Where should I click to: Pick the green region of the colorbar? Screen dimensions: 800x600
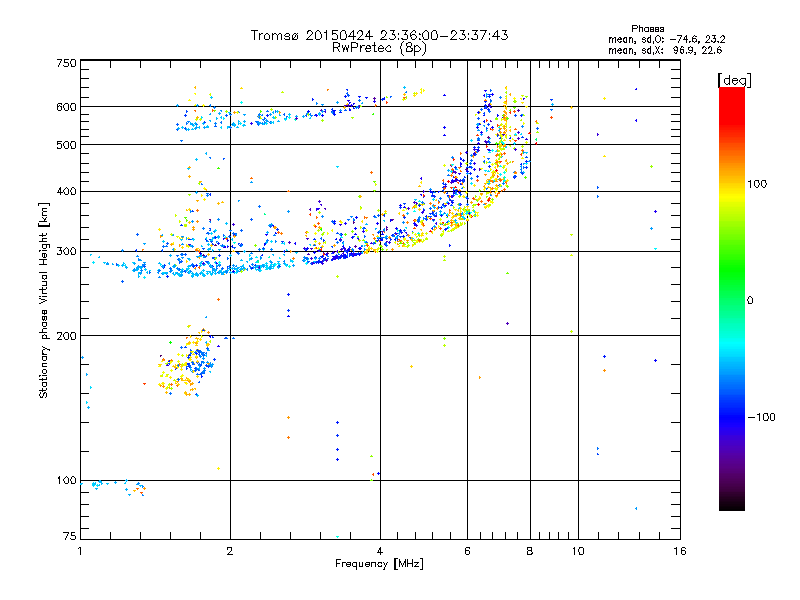point(731,300)
